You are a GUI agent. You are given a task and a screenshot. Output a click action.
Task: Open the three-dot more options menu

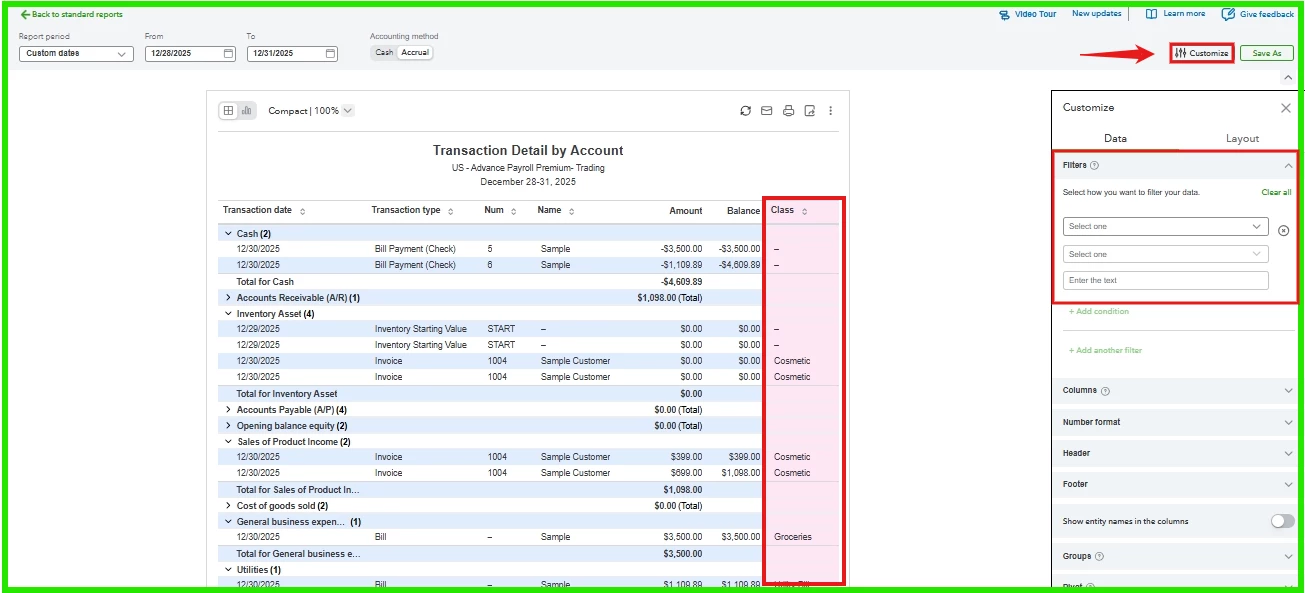pos(831,111)
